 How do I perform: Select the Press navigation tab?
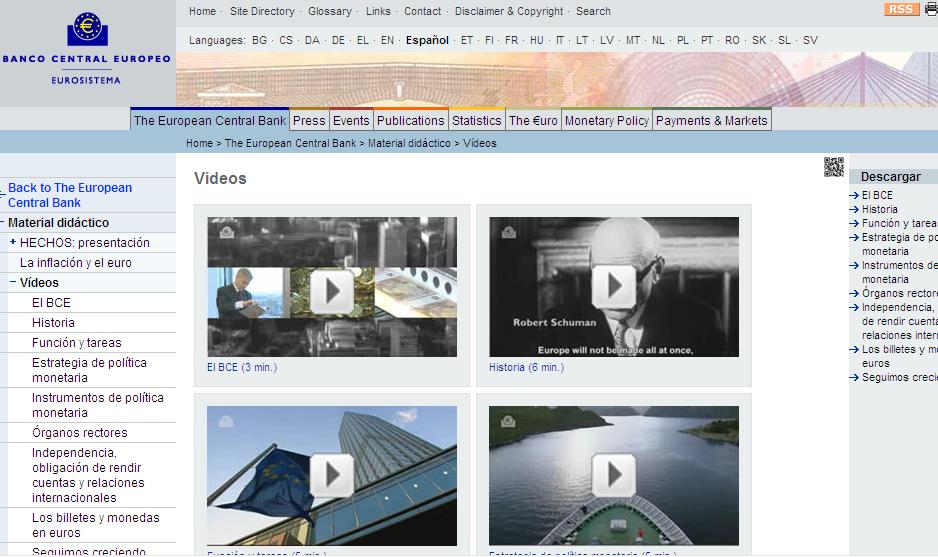pyautogui.click(x=309, y=120)
